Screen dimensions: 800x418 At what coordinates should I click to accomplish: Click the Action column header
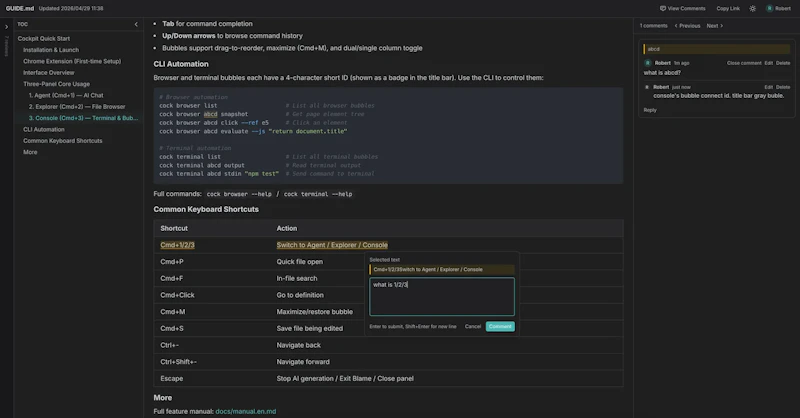pos(286,229)
